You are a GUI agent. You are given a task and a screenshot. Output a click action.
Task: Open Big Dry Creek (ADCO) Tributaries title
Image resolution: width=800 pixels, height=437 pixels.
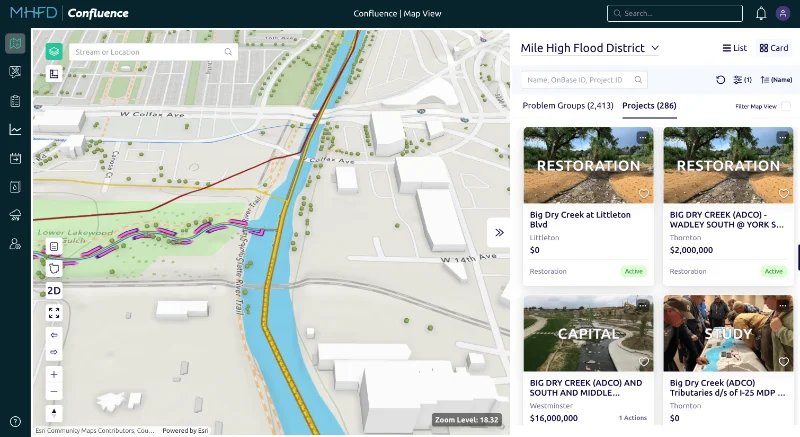coord(727,388)
